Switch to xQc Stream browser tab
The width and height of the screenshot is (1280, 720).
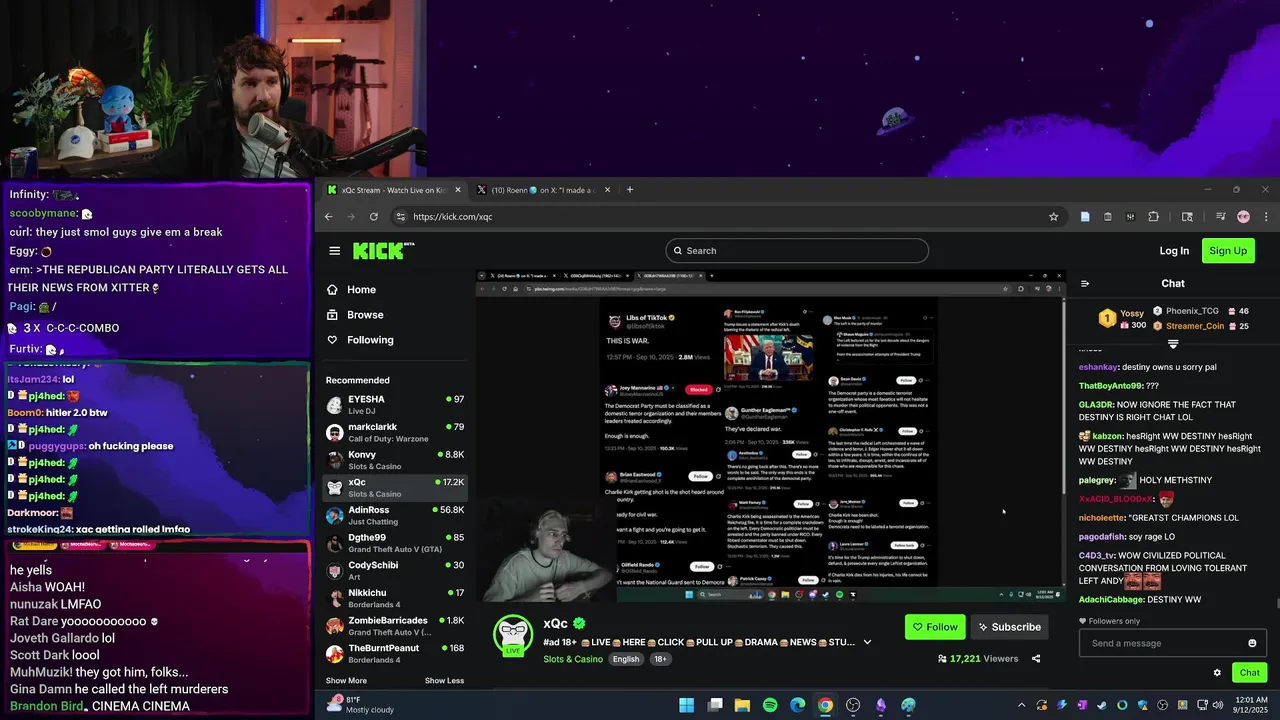[x=393, y=190]
